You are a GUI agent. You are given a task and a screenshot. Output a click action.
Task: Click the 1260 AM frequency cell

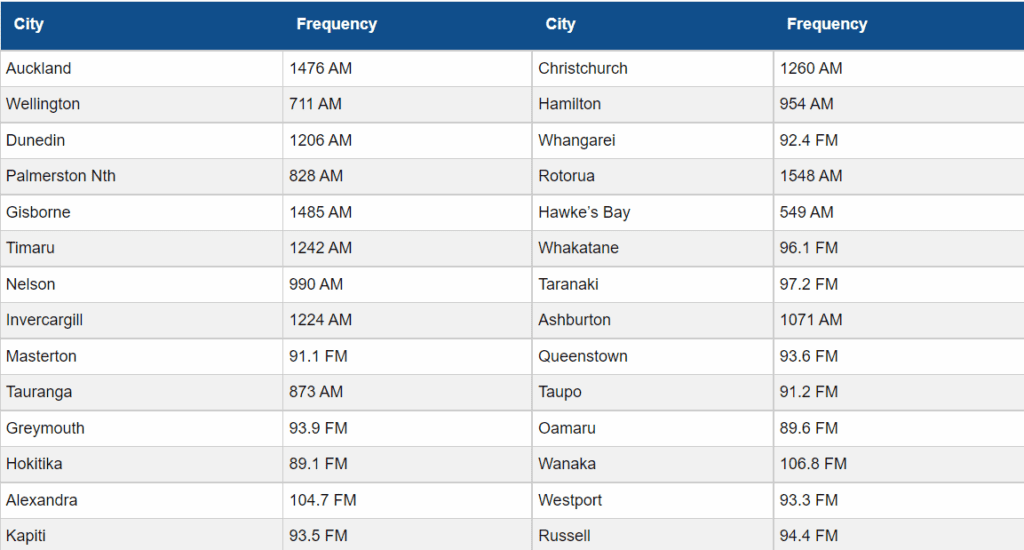click(x=811, y=69)
